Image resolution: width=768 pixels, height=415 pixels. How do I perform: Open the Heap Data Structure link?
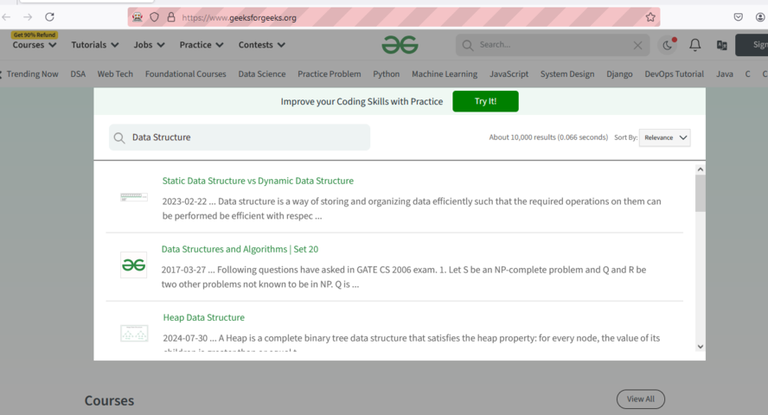pos(204,317)
